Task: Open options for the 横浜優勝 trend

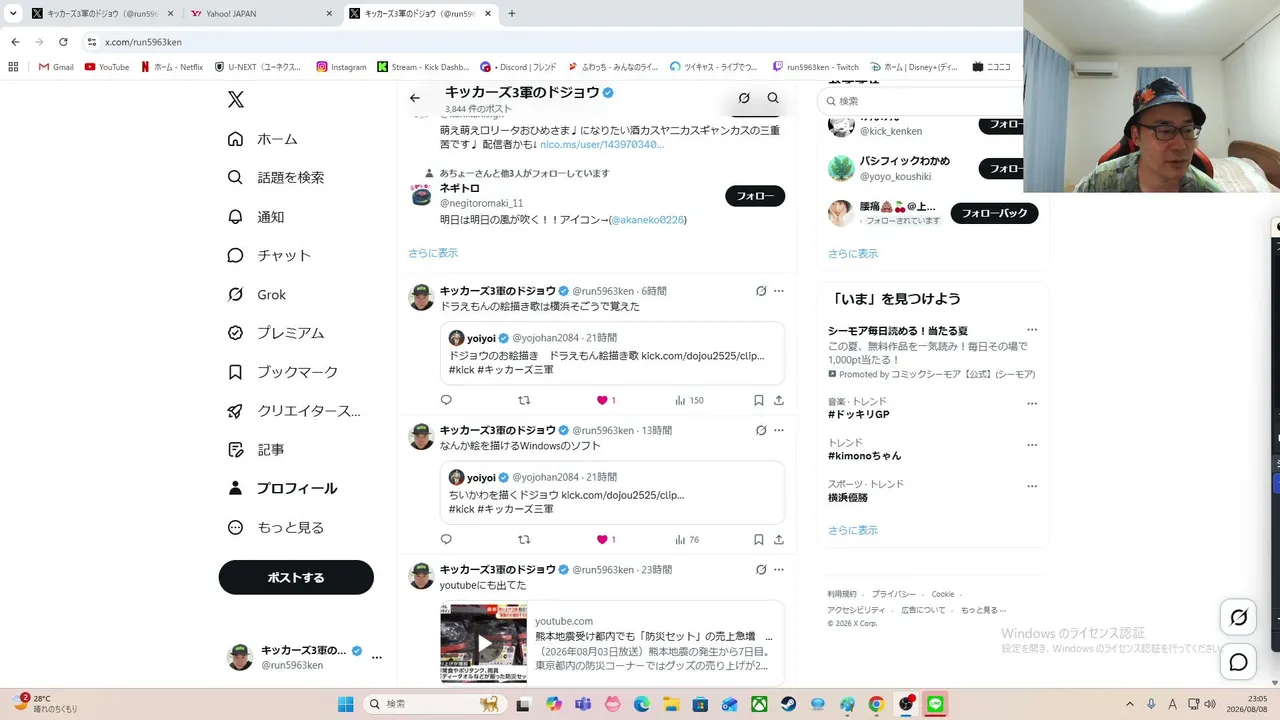Action: point(1032,487)
